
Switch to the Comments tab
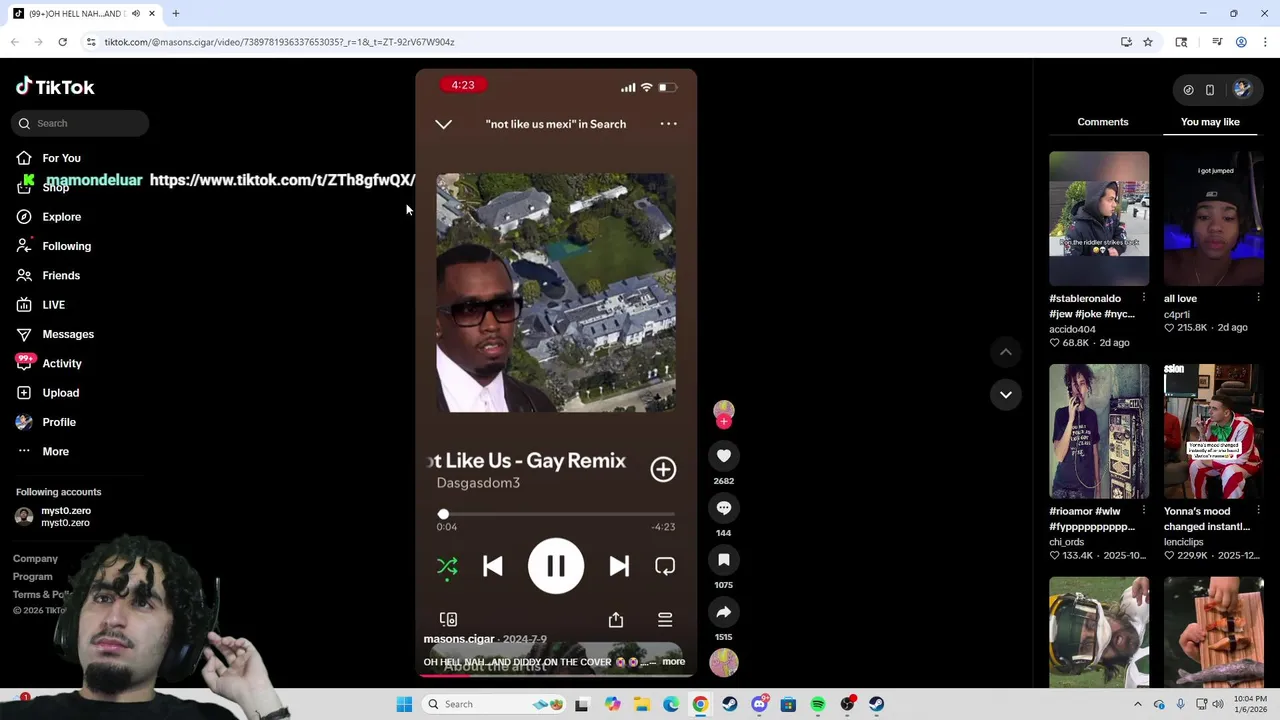tap(1102, 122)
